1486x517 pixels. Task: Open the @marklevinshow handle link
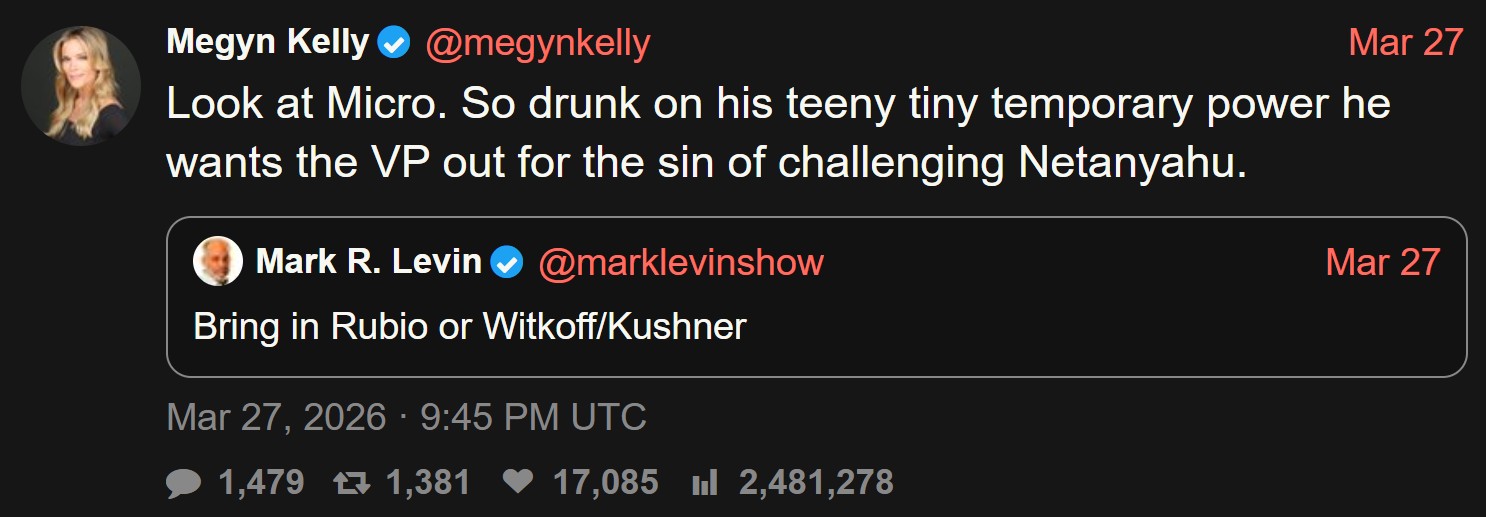click(x=680, y=262)
